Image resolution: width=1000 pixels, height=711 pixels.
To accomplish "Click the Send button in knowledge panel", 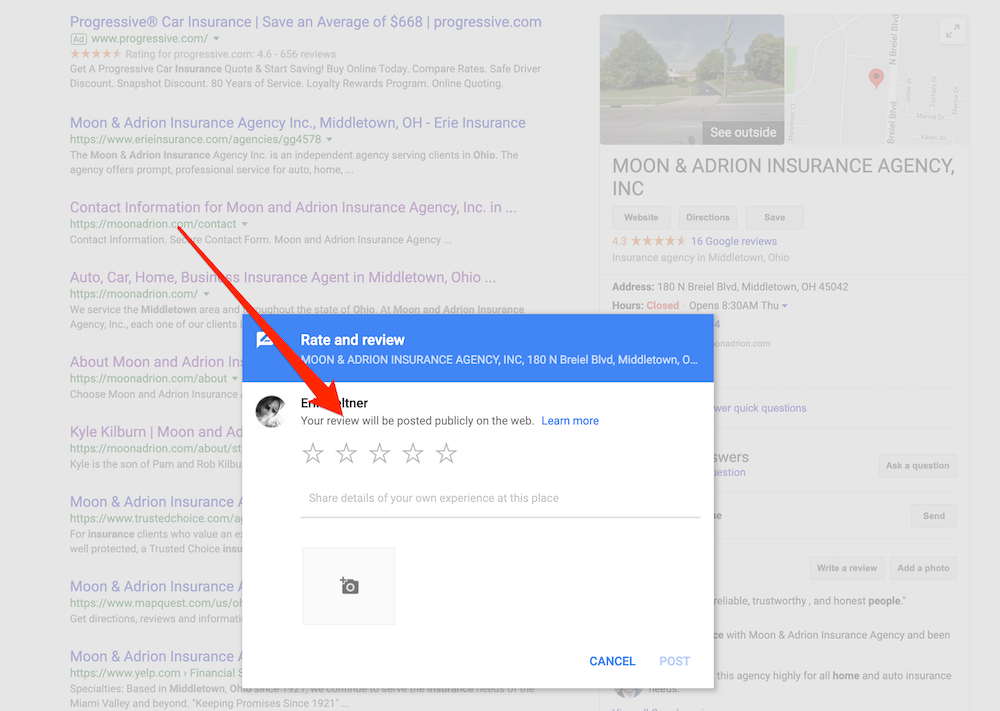I will pos(934,516).
